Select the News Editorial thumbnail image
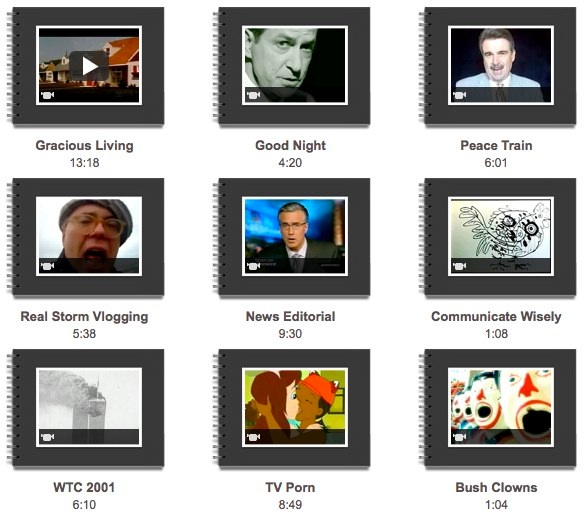The image size is (585, 517). click(295, 236)
